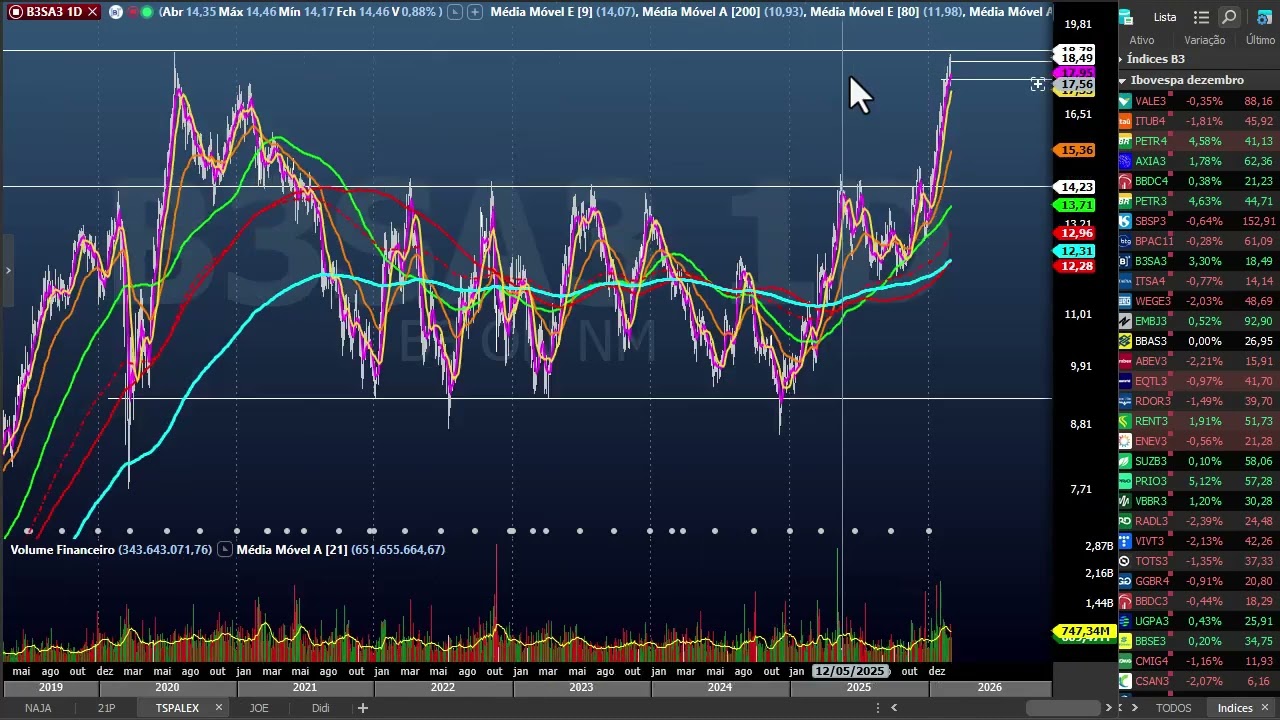
Task: Select VALE3 in the watchlist
Action: click(1198, 101)
